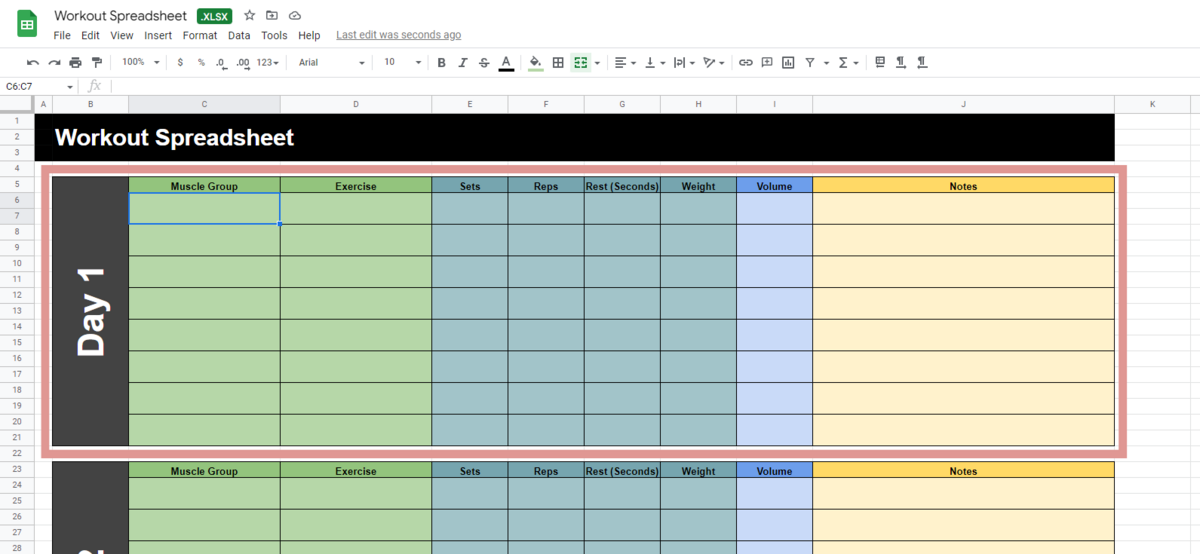Open the functions sigma menu
The image size is (1200, 554).
pyautogui.click(x=848, y=62)
